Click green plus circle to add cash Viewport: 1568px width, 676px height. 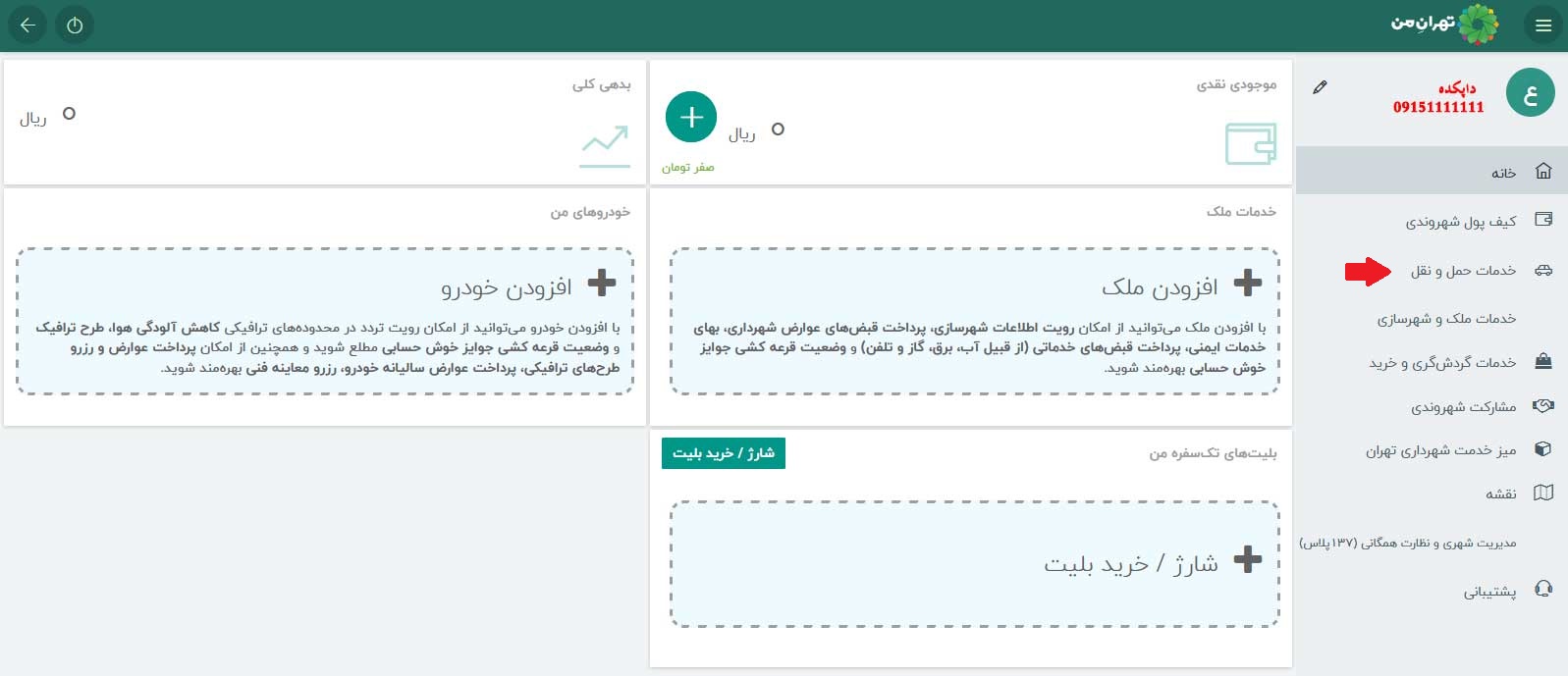click(691, 118)
